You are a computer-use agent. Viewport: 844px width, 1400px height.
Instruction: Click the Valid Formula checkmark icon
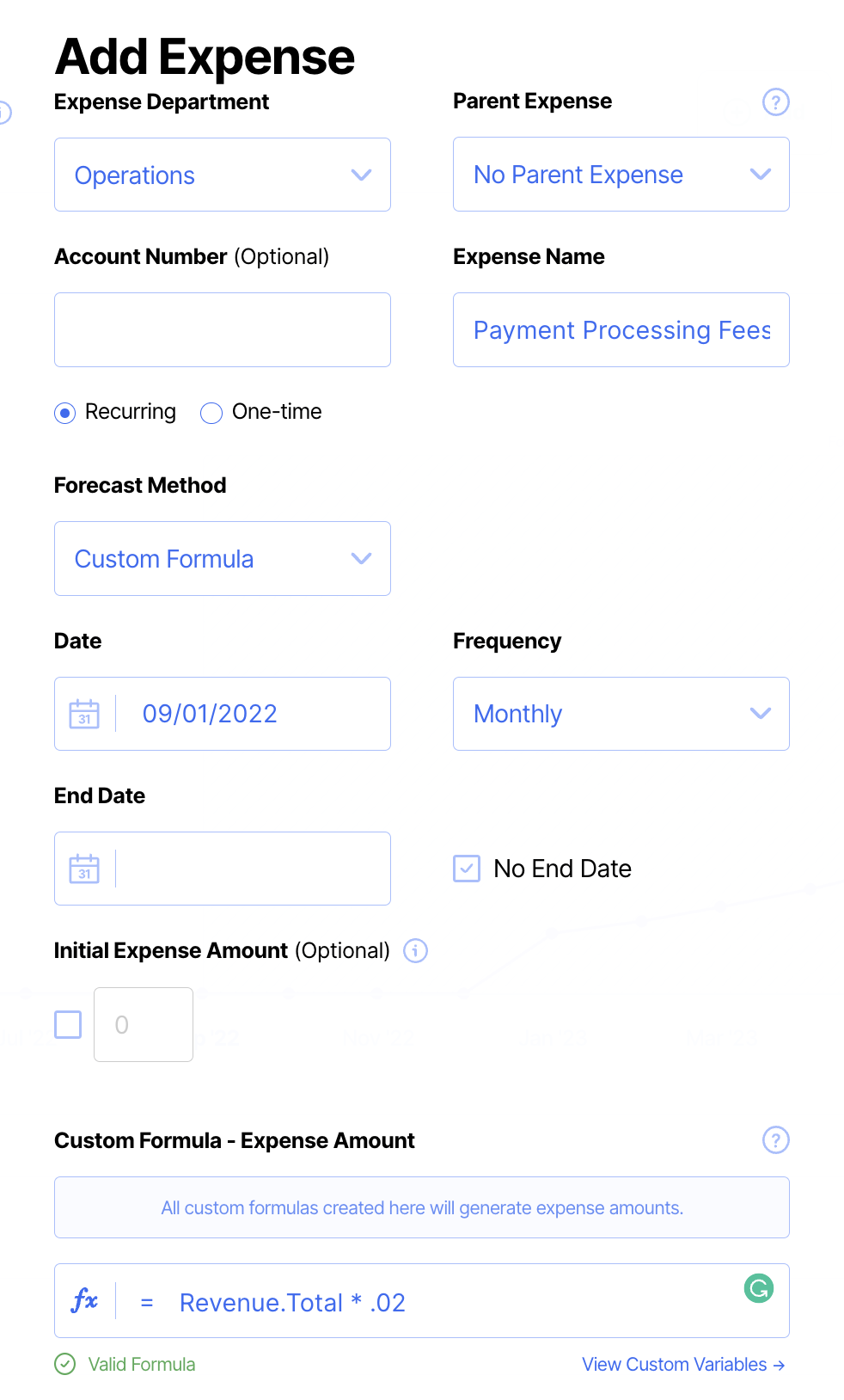tap(65, 1364)
